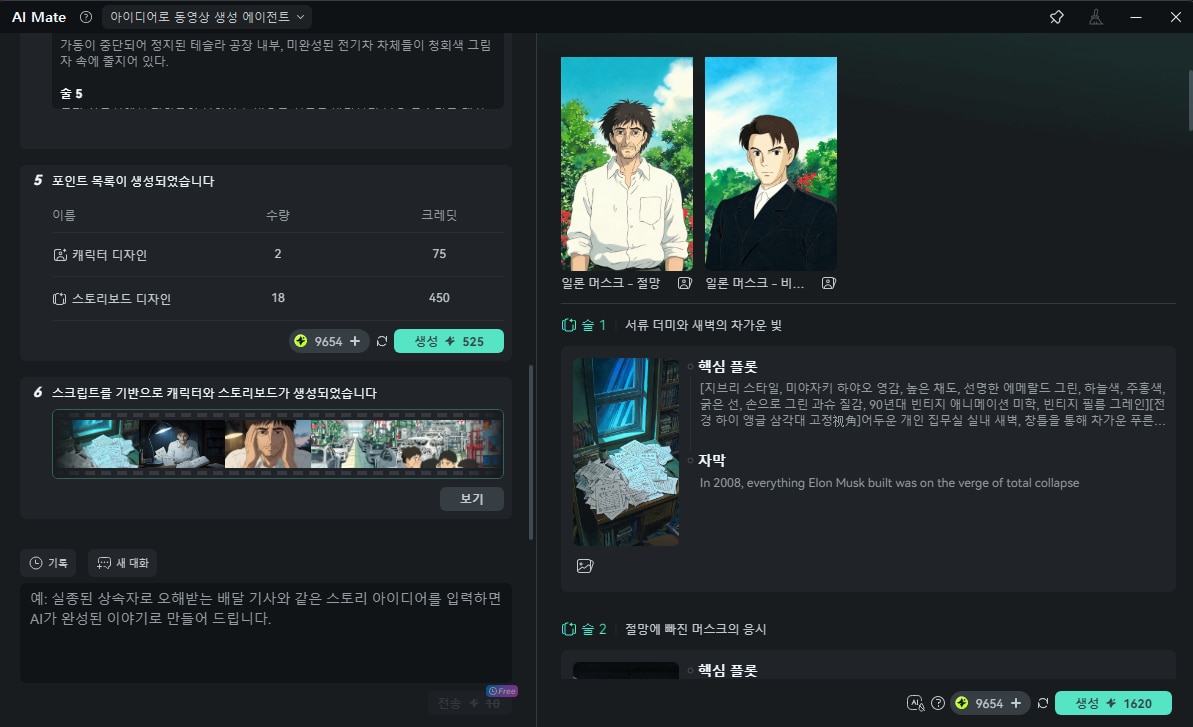This screenshot has height=727, width=1193.
Task: Pin the AI Mate window
Action: tap(1056, 17)
